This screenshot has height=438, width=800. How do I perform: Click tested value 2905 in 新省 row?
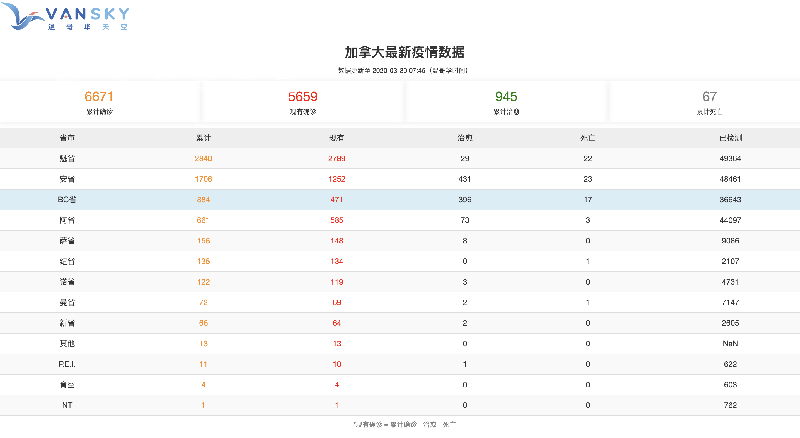[x=731, y=323]
